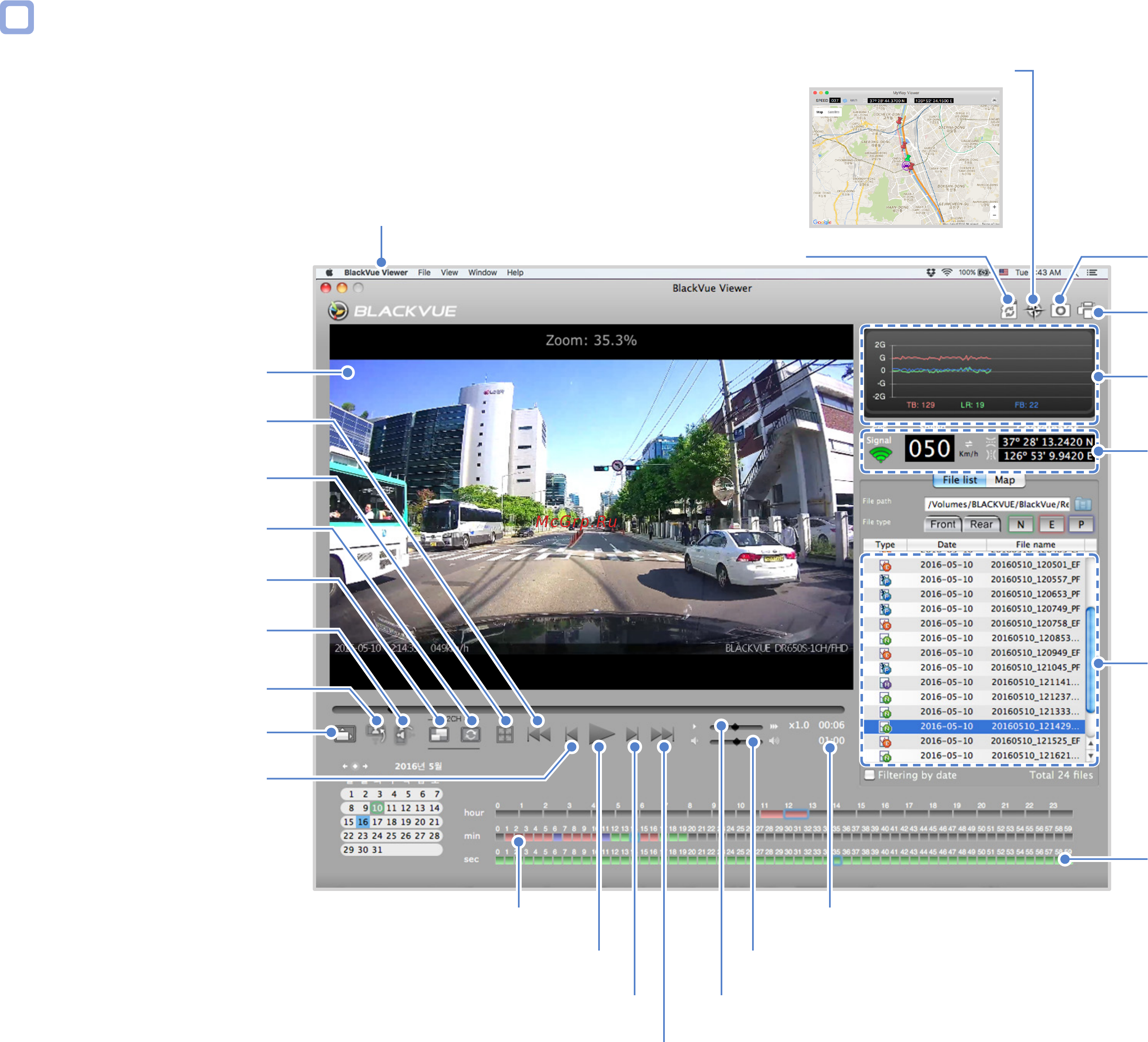Jump to the next file
Image resolution: width=1148 pixels, height=1042 pixels.
[662, 735]
